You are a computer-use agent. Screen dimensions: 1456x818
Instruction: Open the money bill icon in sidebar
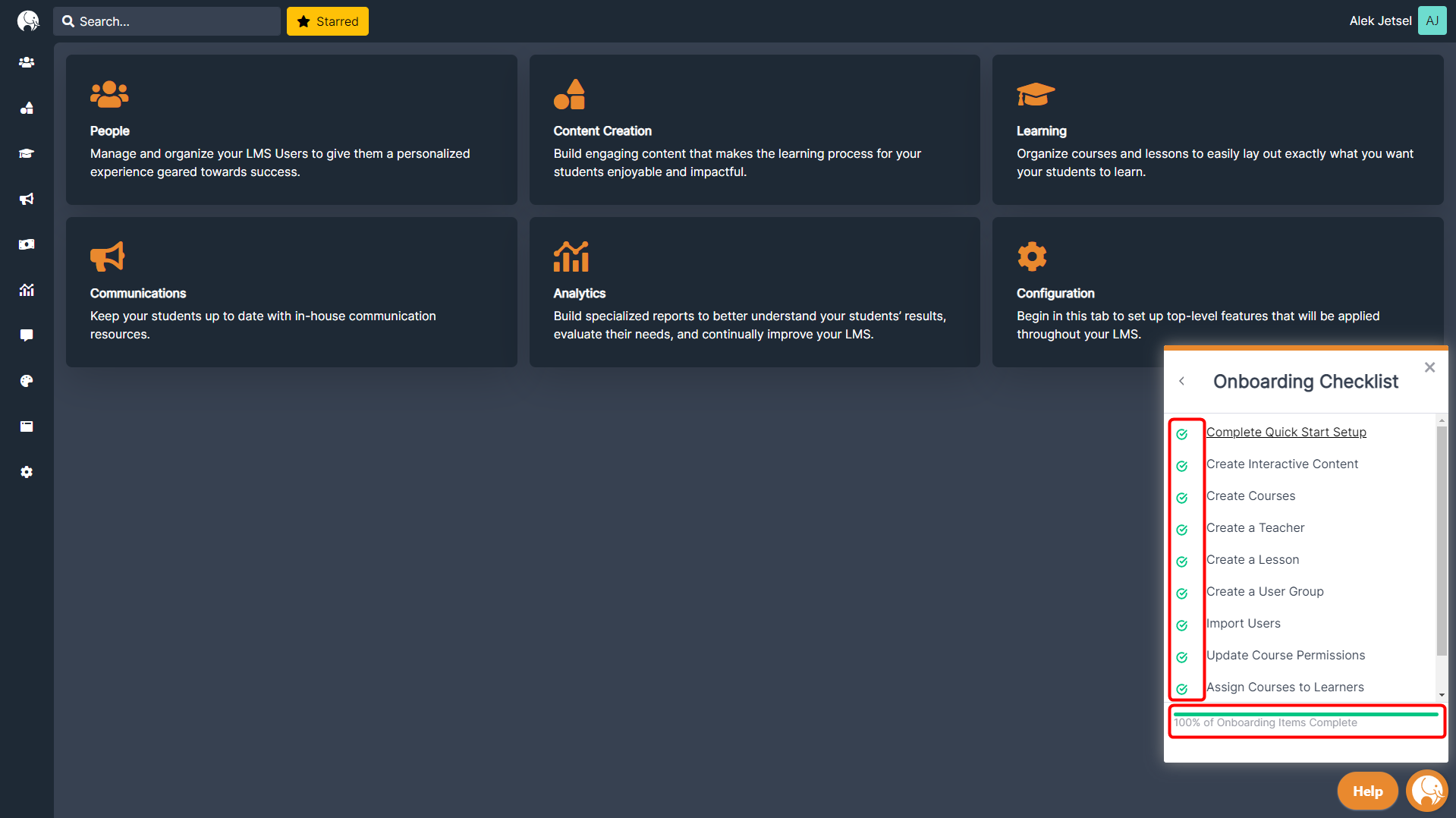27,244
